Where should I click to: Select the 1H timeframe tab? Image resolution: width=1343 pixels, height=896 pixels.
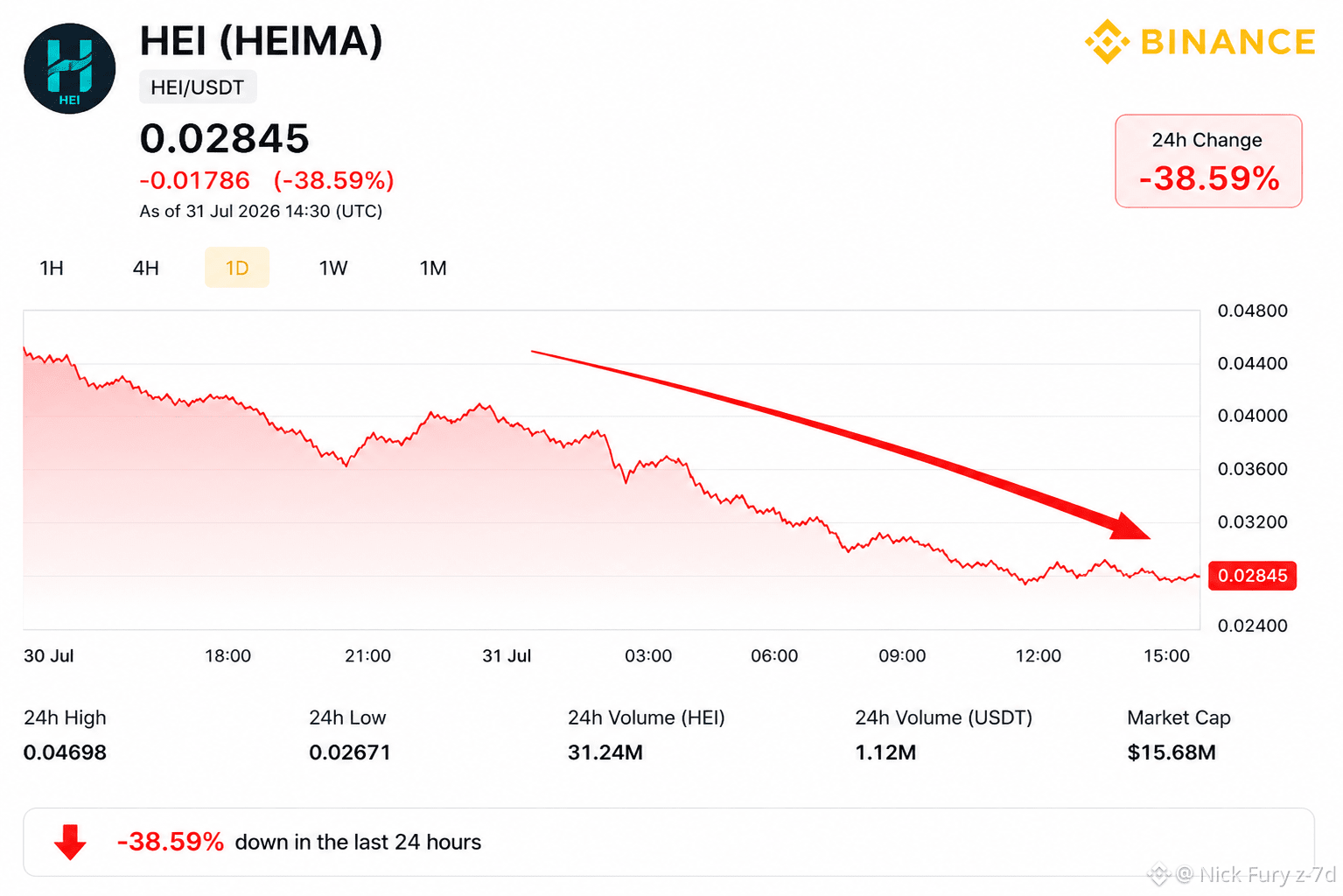[52, 268]
